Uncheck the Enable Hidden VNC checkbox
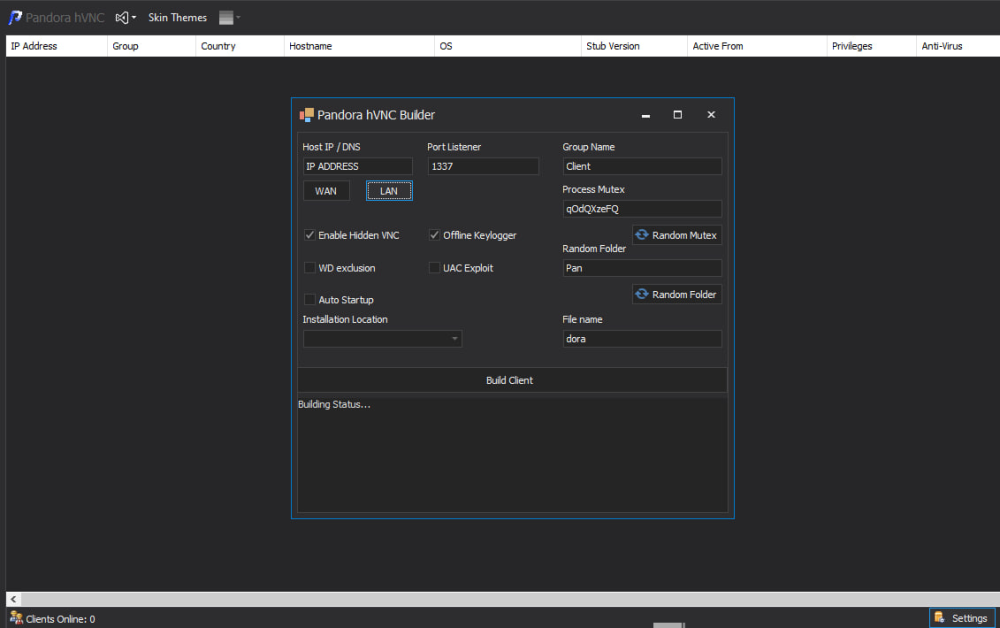 click(x=310, y=236)
